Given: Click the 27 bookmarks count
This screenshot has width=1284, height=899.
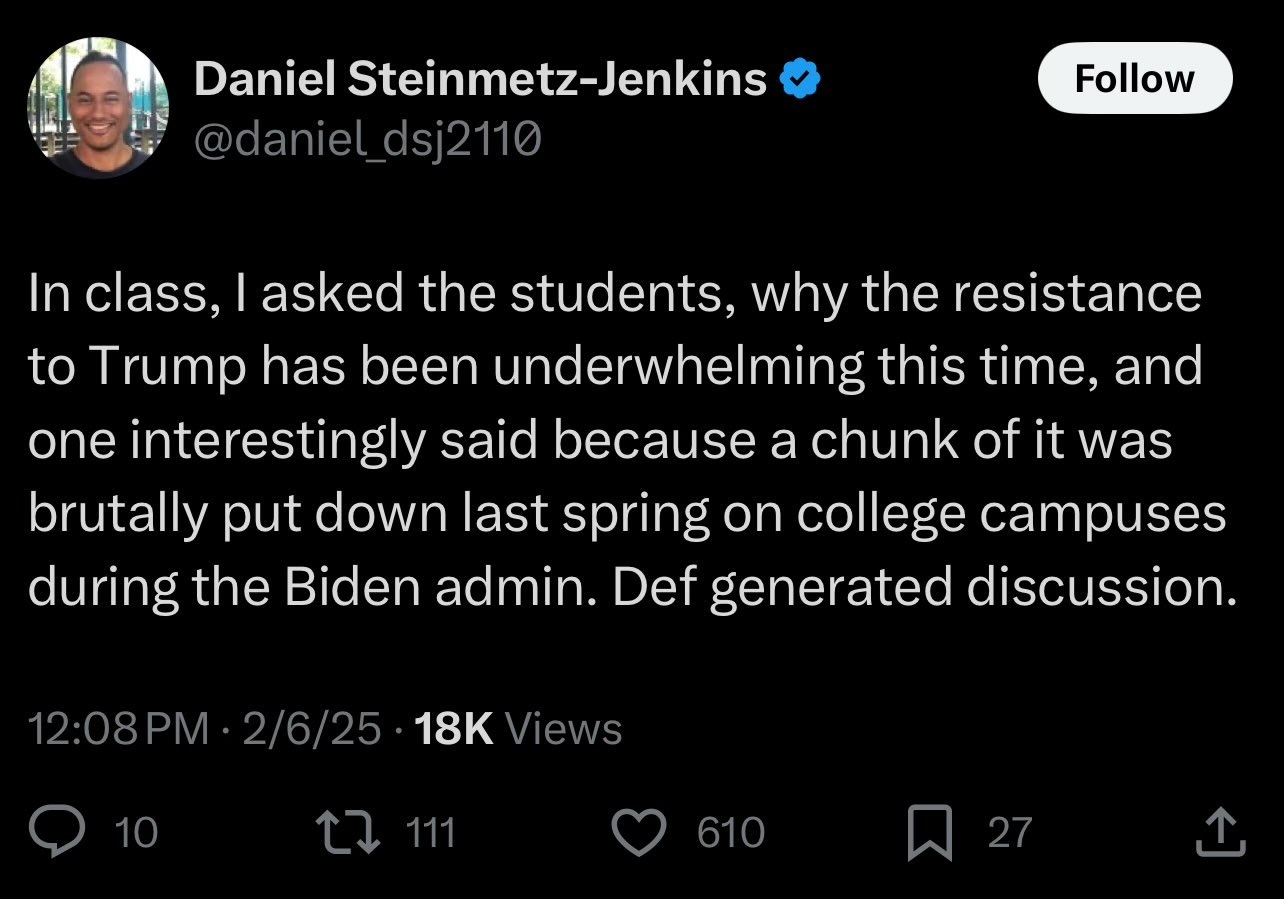Looking at the screenshot, I should pyautogui.click(x=1010, y=833).
